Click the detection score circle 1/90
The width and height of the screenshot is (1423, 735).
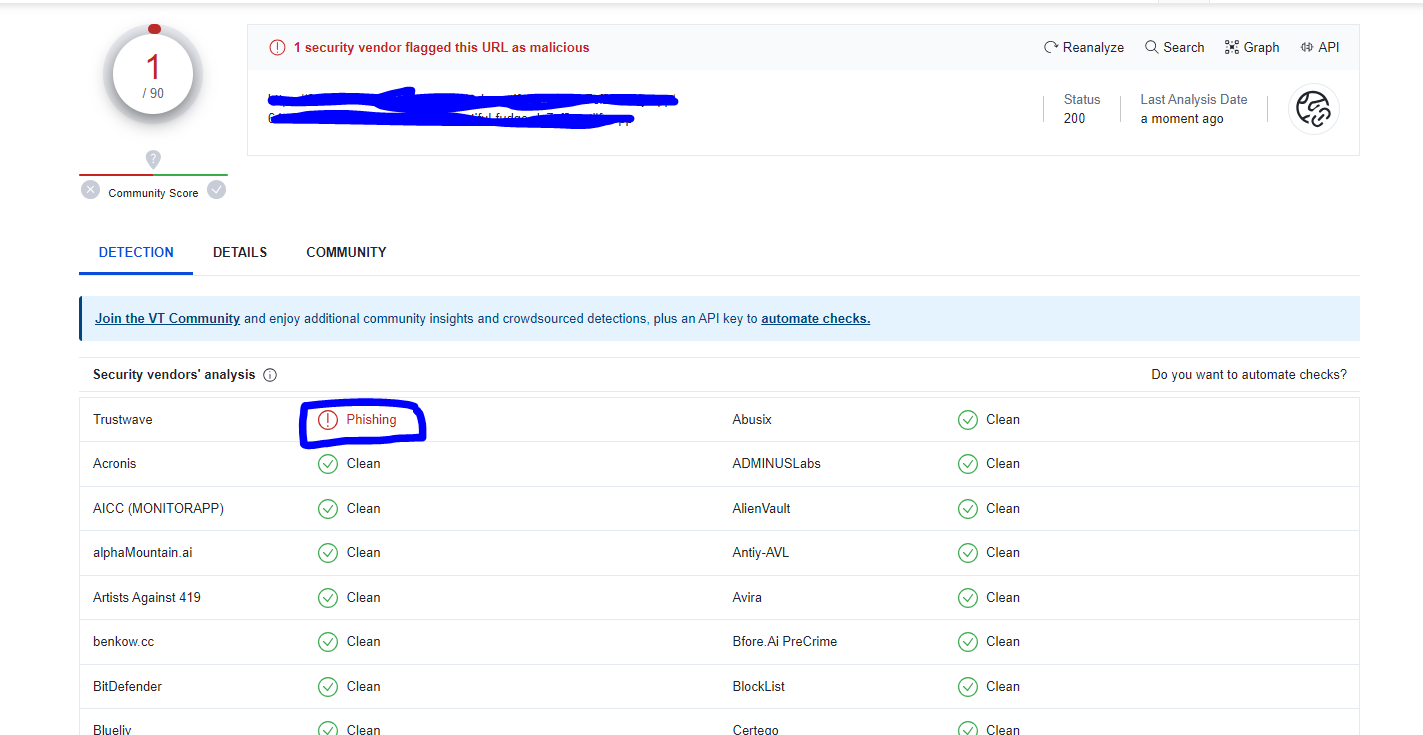pyautogui.click(x=153, y=75)
